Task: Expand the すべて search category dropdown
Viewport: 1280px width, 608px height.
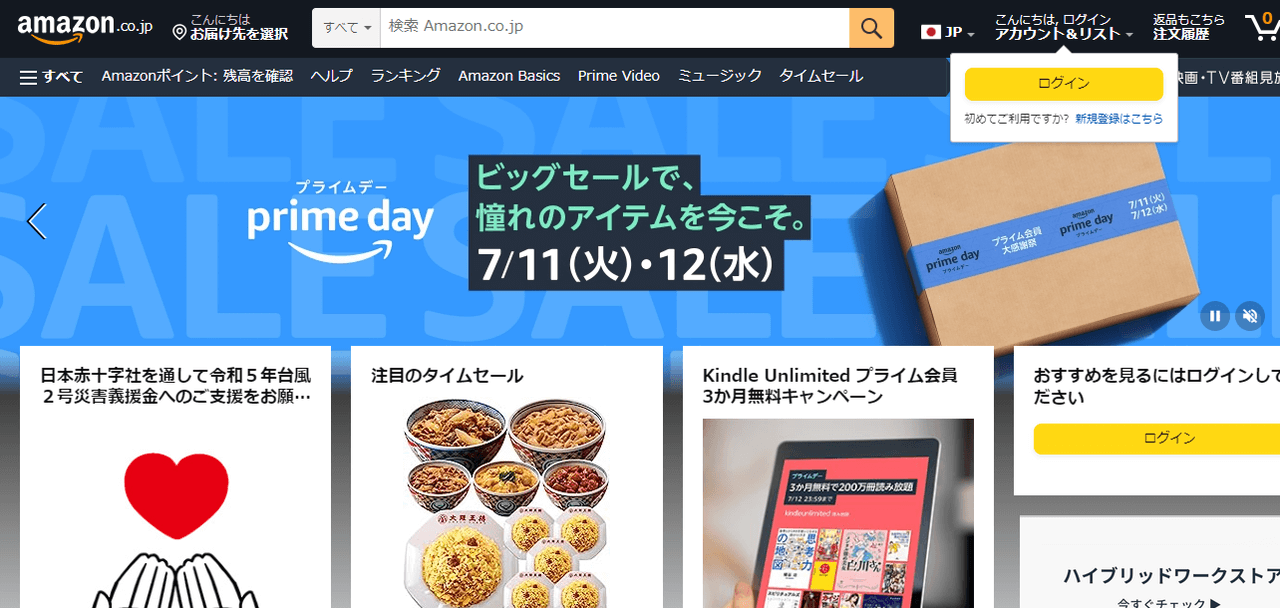Action: [x=346, y=27]
